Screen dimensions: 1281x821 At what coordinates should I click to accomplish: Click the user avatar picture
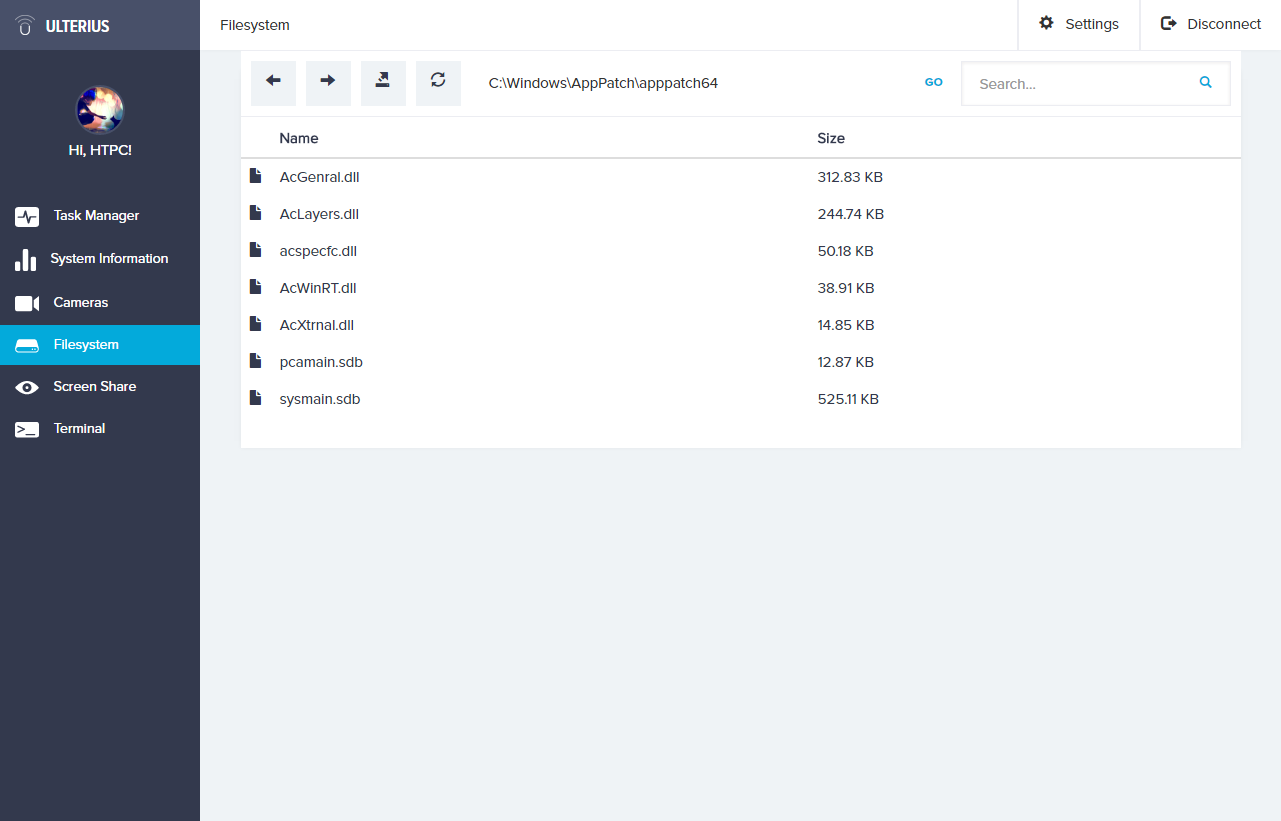pyautogui.click(x=100, y=110)
